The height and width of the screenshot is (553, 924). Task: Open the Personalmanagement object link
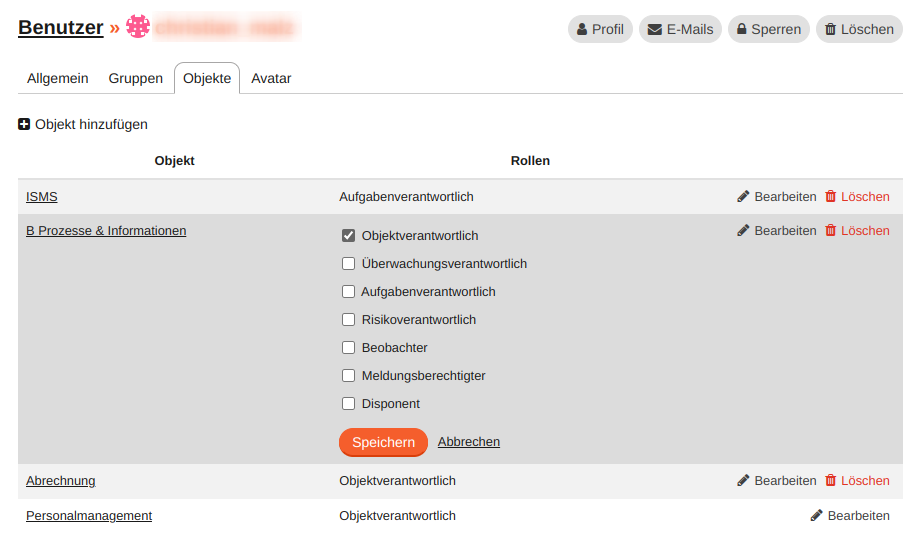click(89, 516)
